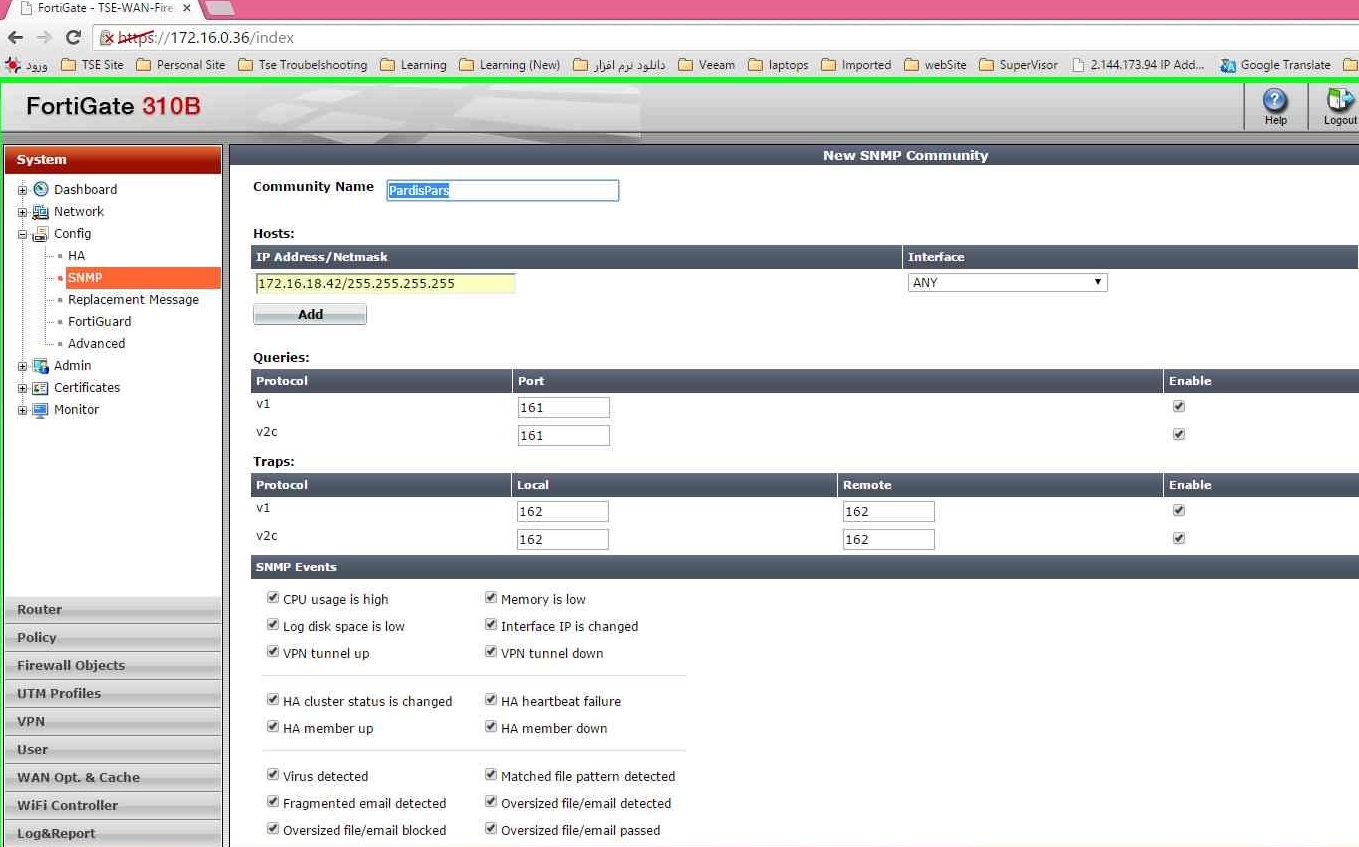Screen dimensions: 1359x847
Task: Click the Community Name input field
Action: click(503, 190)
